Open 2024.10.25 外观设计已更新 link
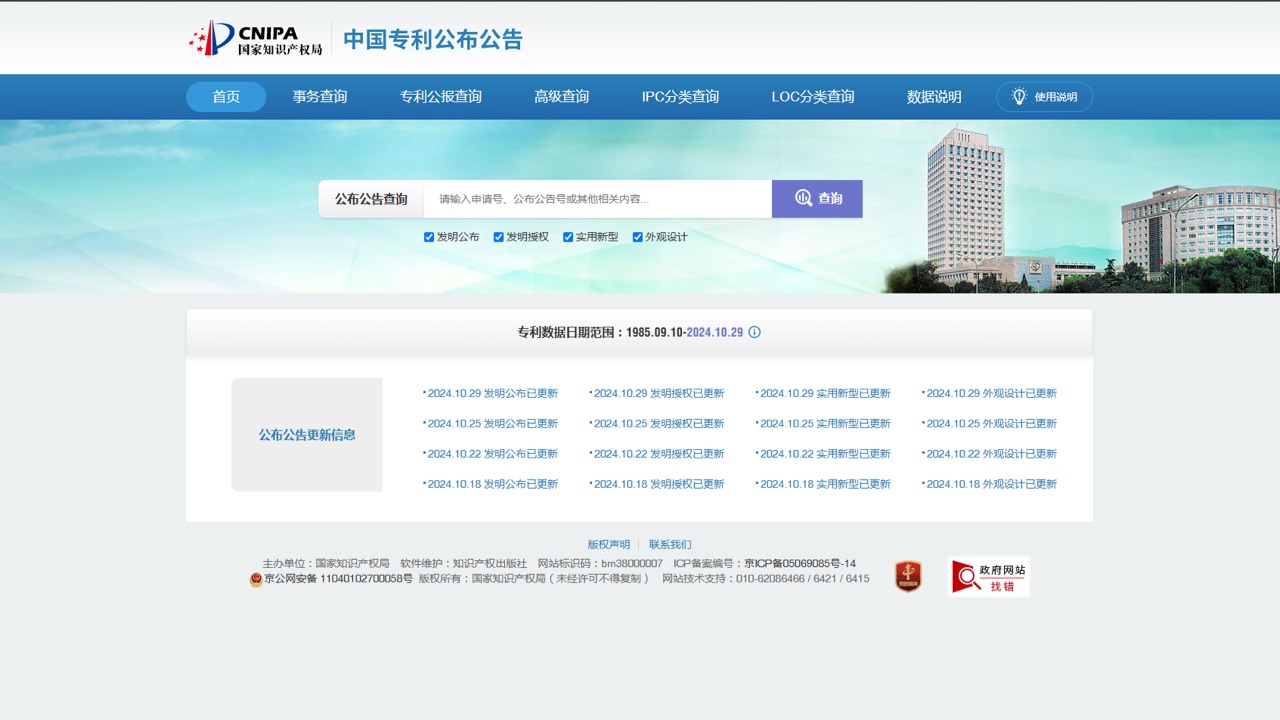This screenshot has width=1280, height=720. click(990, 424)
